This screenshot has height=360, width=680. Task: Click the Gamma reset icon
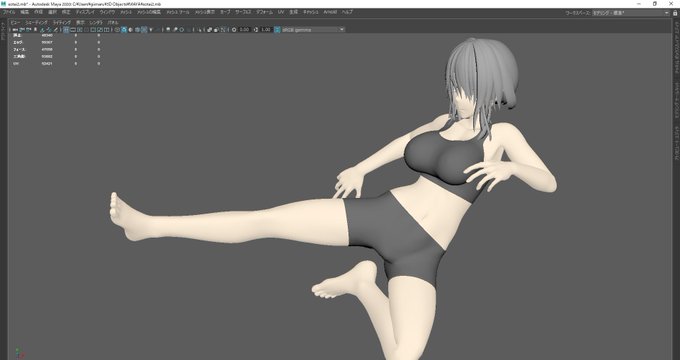[256, 29]
